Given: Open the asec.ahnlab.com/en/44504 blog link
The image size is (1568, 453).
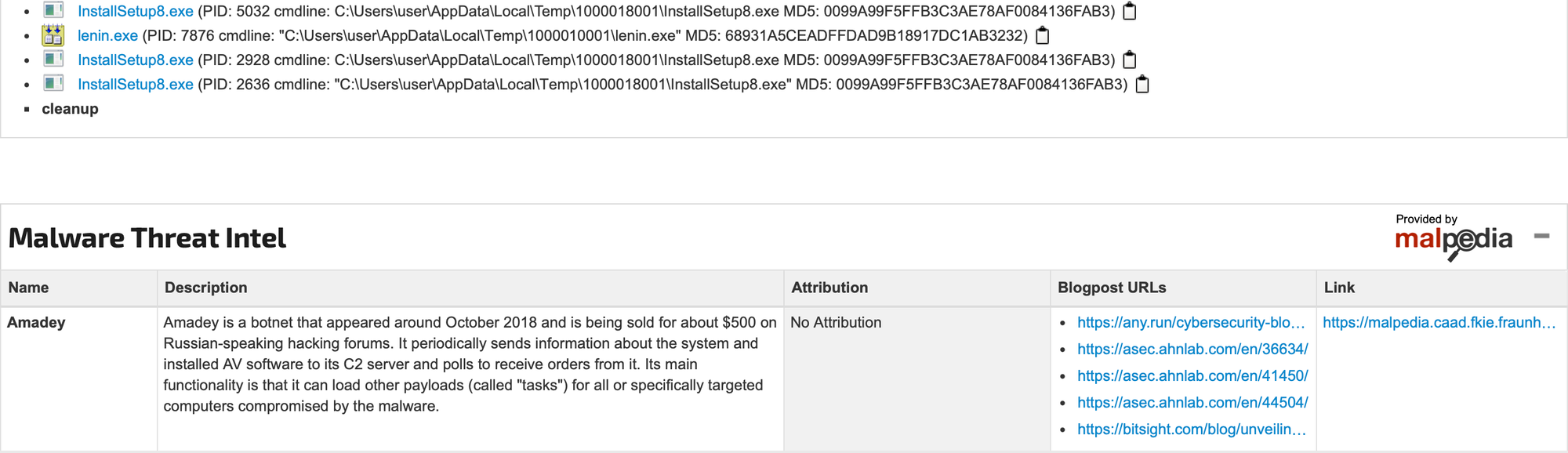Looking at the screenshot, I should click(x=1192, y=402).
